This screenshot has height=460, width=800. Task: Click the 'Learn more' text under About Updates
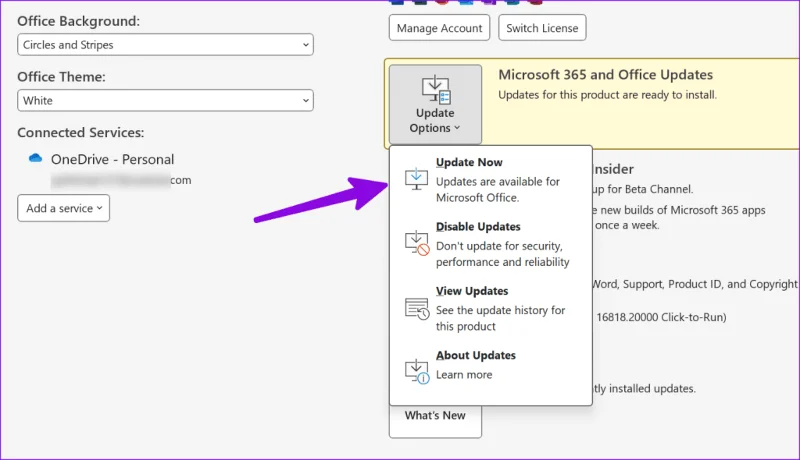(x=464, y=375)
